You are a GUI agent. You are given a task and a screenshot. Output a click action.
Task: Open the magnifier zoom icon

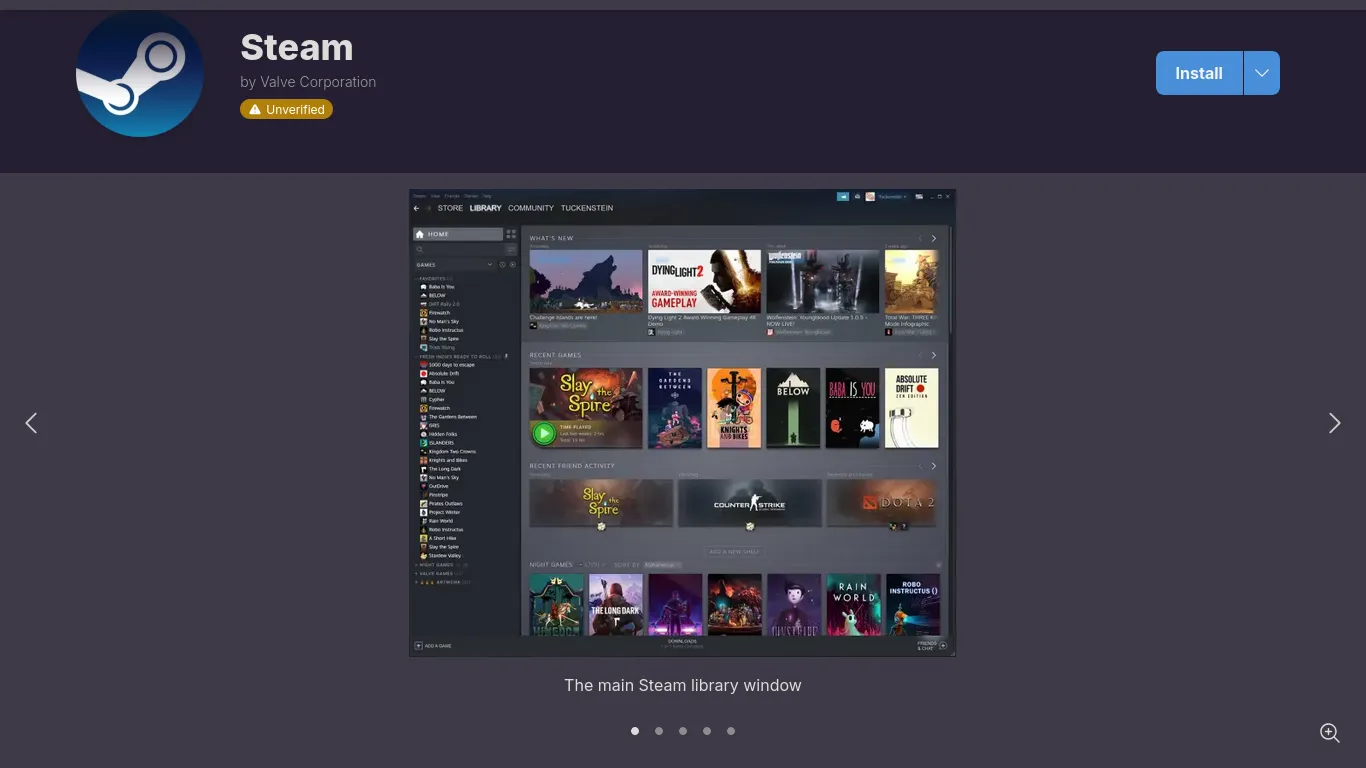(x=1330, y=733)
